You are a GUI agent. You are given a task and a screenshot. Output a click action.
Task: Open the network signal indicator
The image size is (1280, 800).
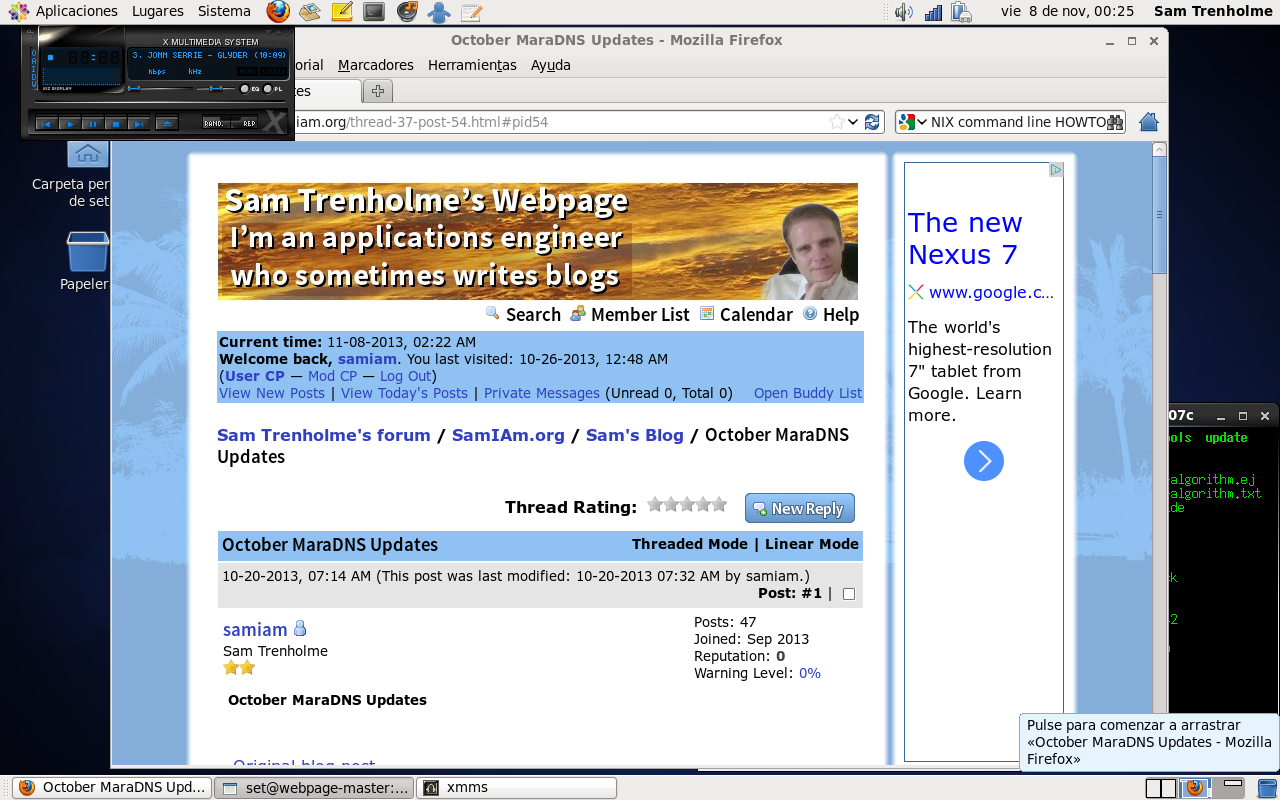[934, 11]
